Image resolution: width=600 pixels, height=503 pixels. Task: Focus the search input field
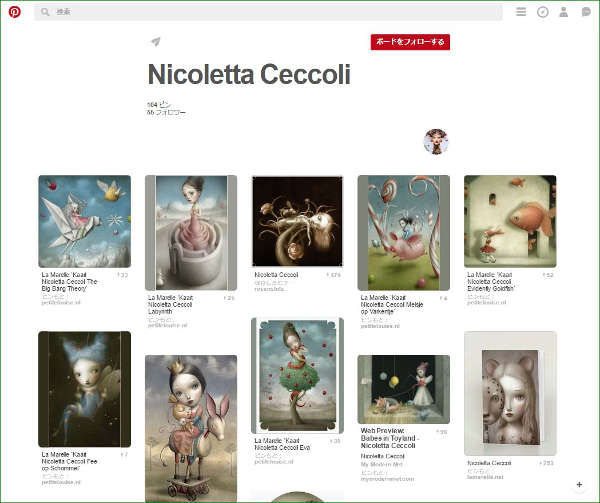point(268,12)
